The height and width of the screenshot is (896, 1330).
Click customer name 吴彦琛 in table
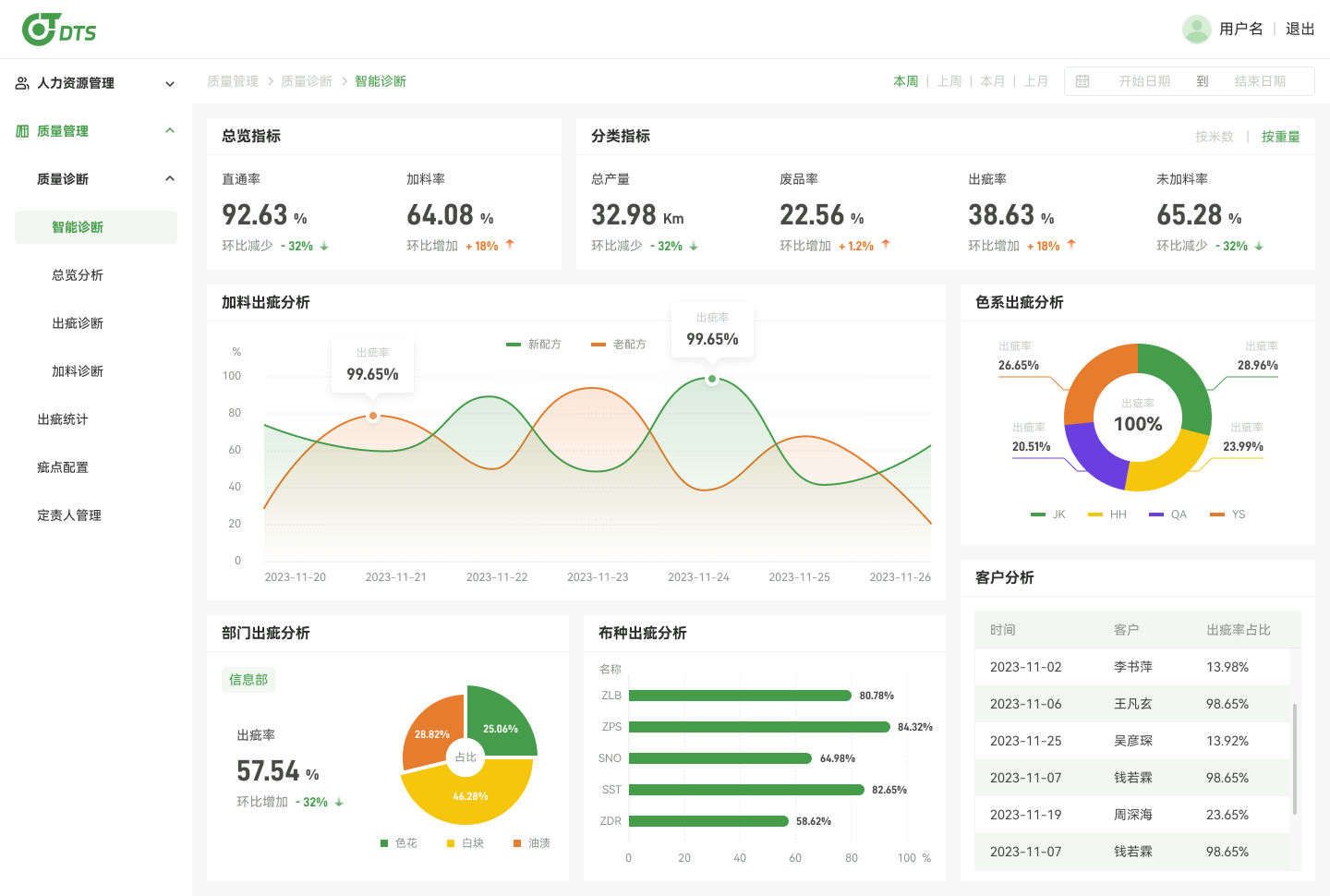point(1133,741)
